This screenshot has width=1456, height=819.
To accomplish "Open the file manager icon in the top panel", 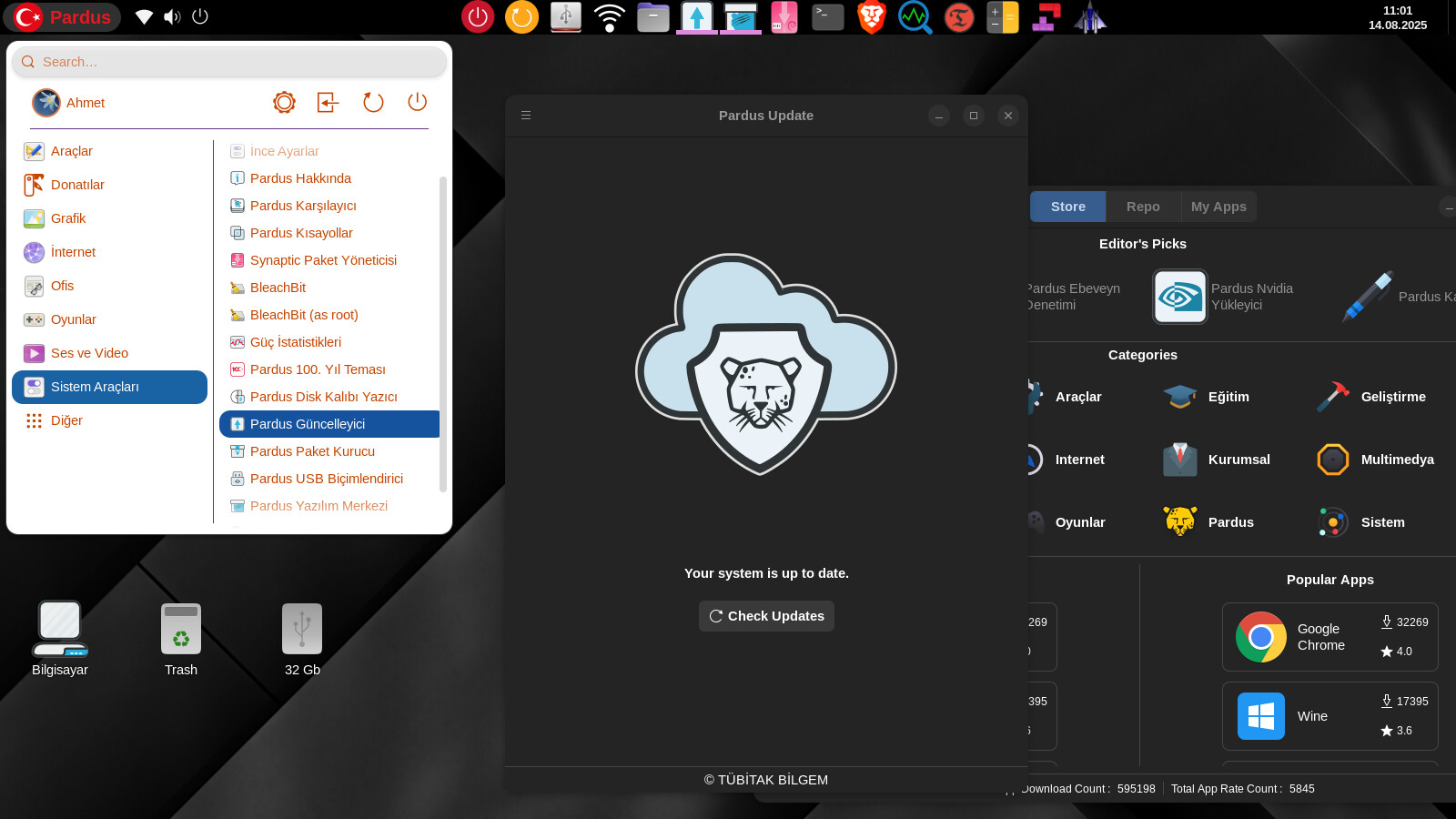I will 652,16.
